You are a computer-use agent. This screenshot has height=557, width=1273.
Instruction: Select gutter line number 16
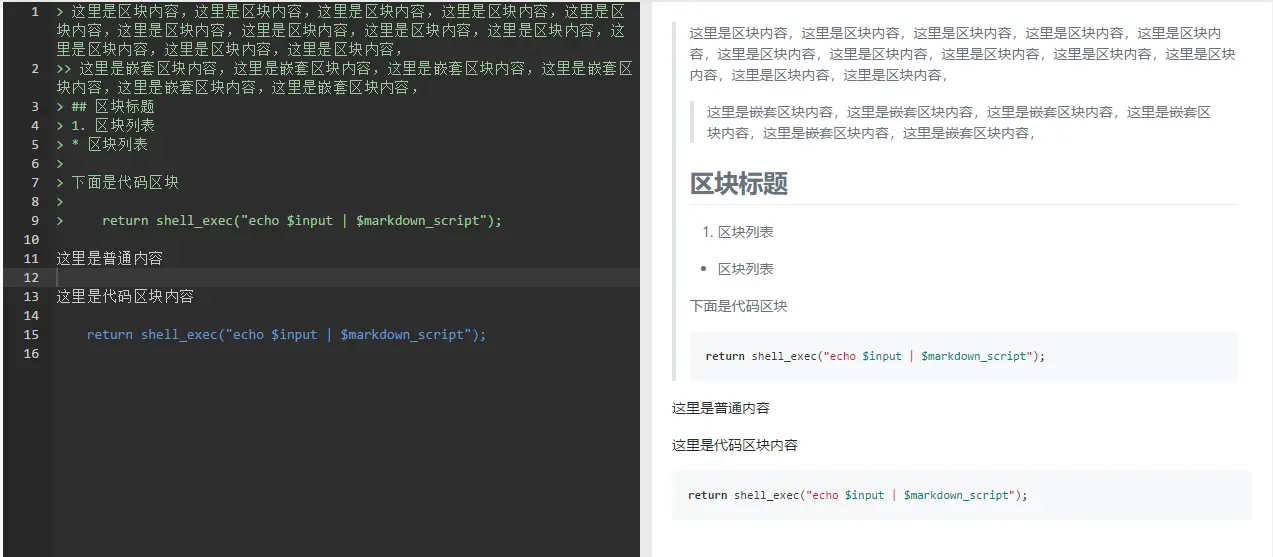pos(31,353)
